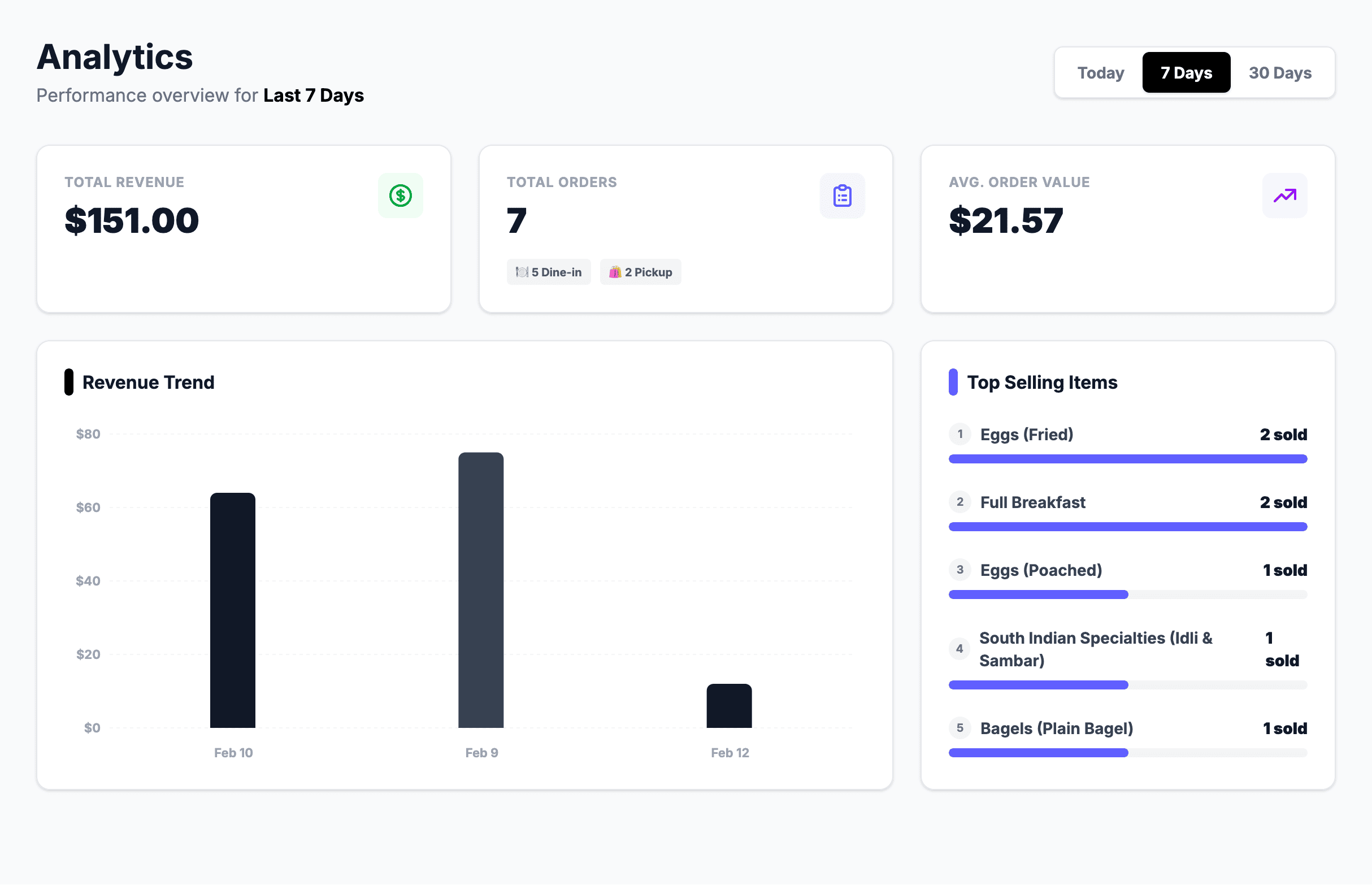
Task: Click the 2 Pickup chip
Action: (641, 272)
